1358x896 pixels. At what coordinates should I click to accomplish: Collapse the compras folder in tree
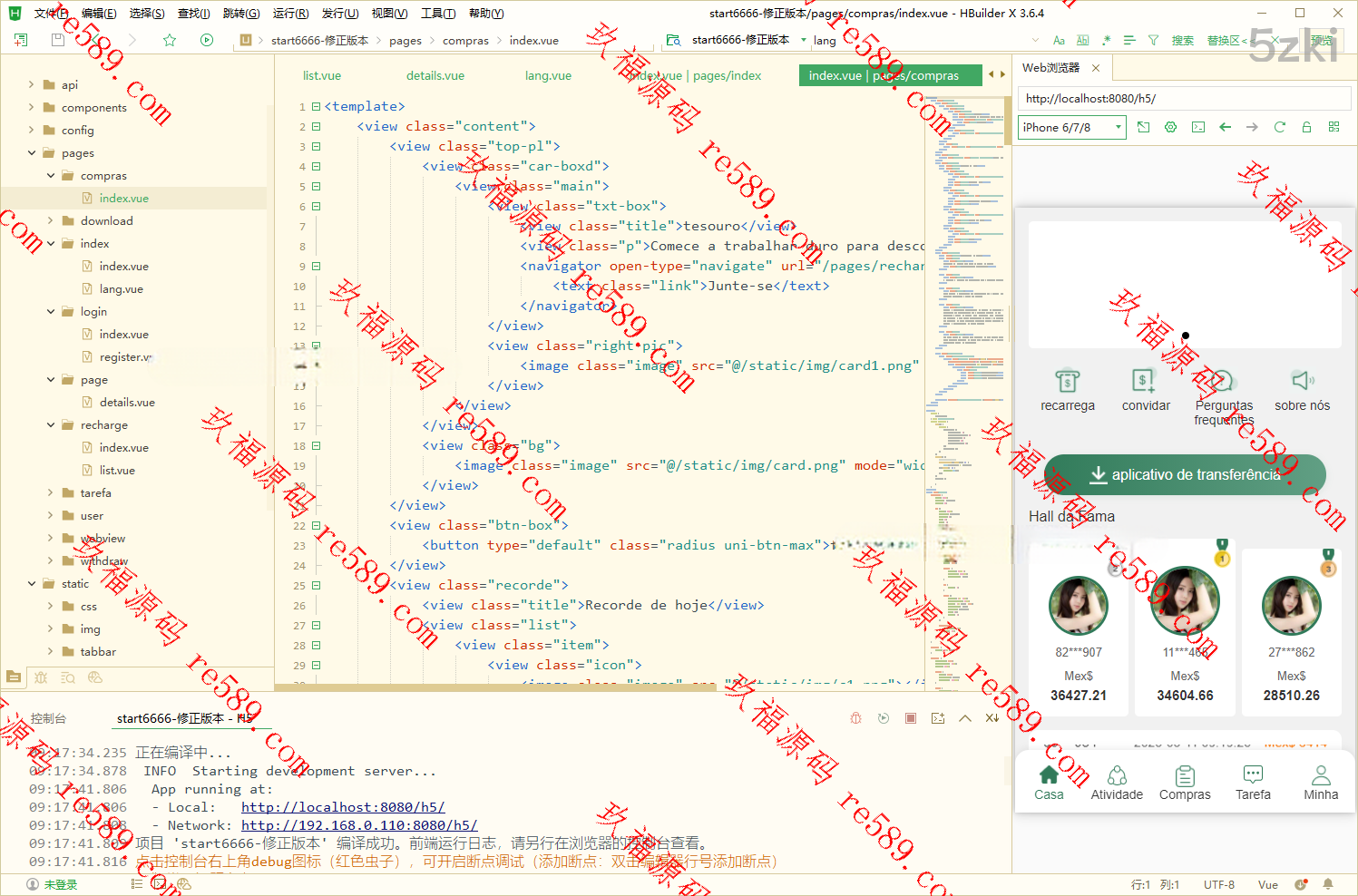tap(51, 176)
